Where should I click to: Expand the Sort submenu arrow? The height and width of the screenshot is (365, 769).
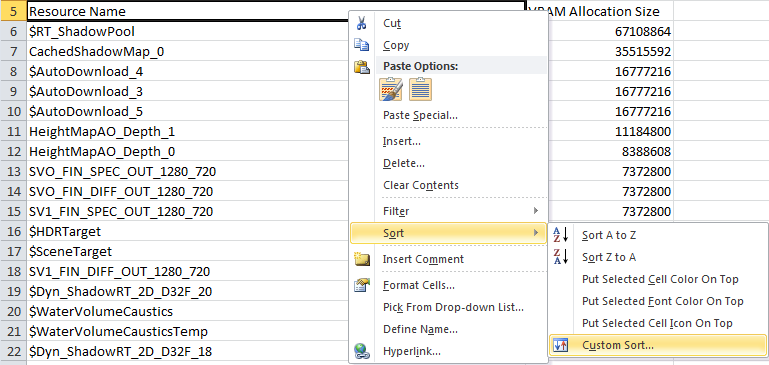[536, 233]
